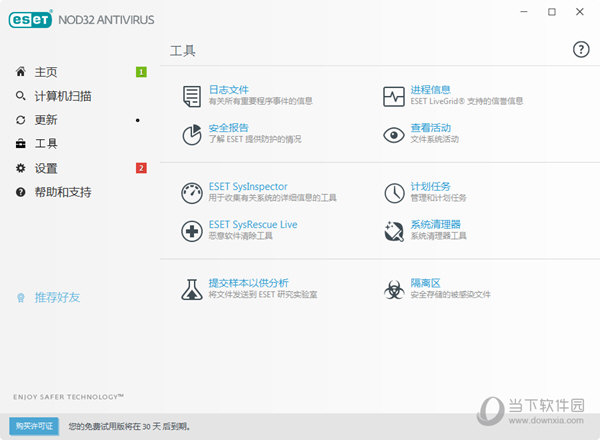The image size is (600, 440).
Task: Click the SysRescue Live plus icon
Action: [x=192, y=231]
